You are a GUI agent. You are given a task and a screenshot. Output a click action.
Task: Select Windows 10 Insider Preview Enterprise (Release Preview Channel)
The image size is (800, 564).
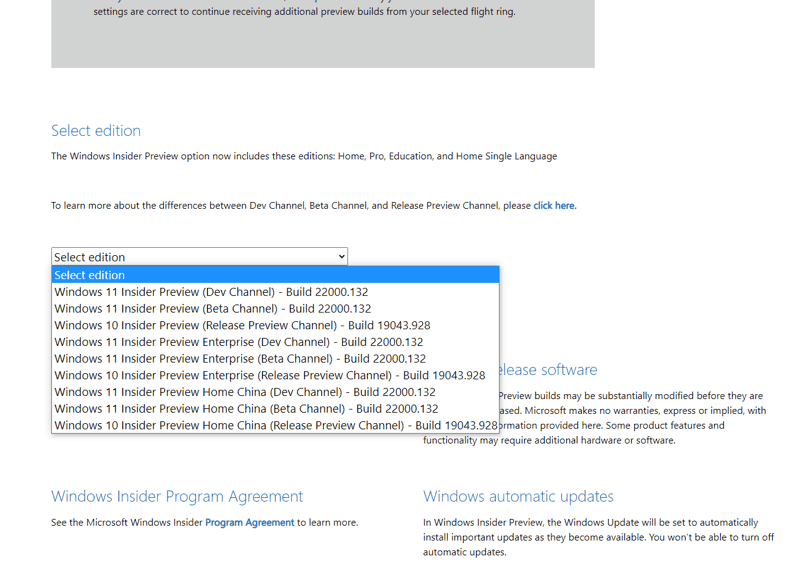click(x=275, y=375)
